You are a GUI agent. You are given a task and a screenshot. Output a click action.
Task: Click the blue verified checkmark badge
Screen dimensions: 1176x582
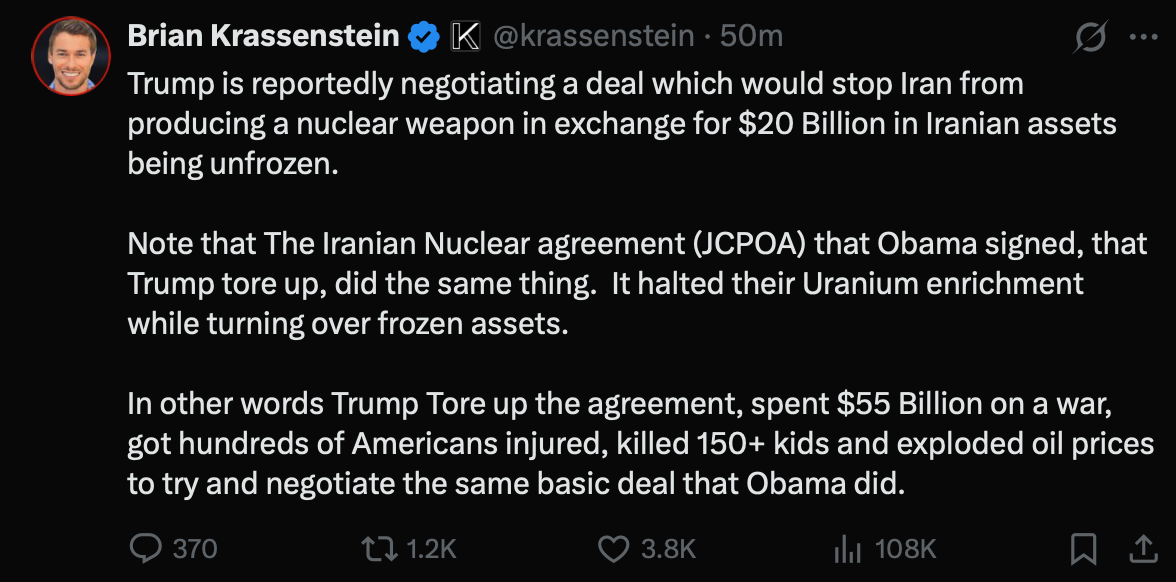click(x=423, y=37)
